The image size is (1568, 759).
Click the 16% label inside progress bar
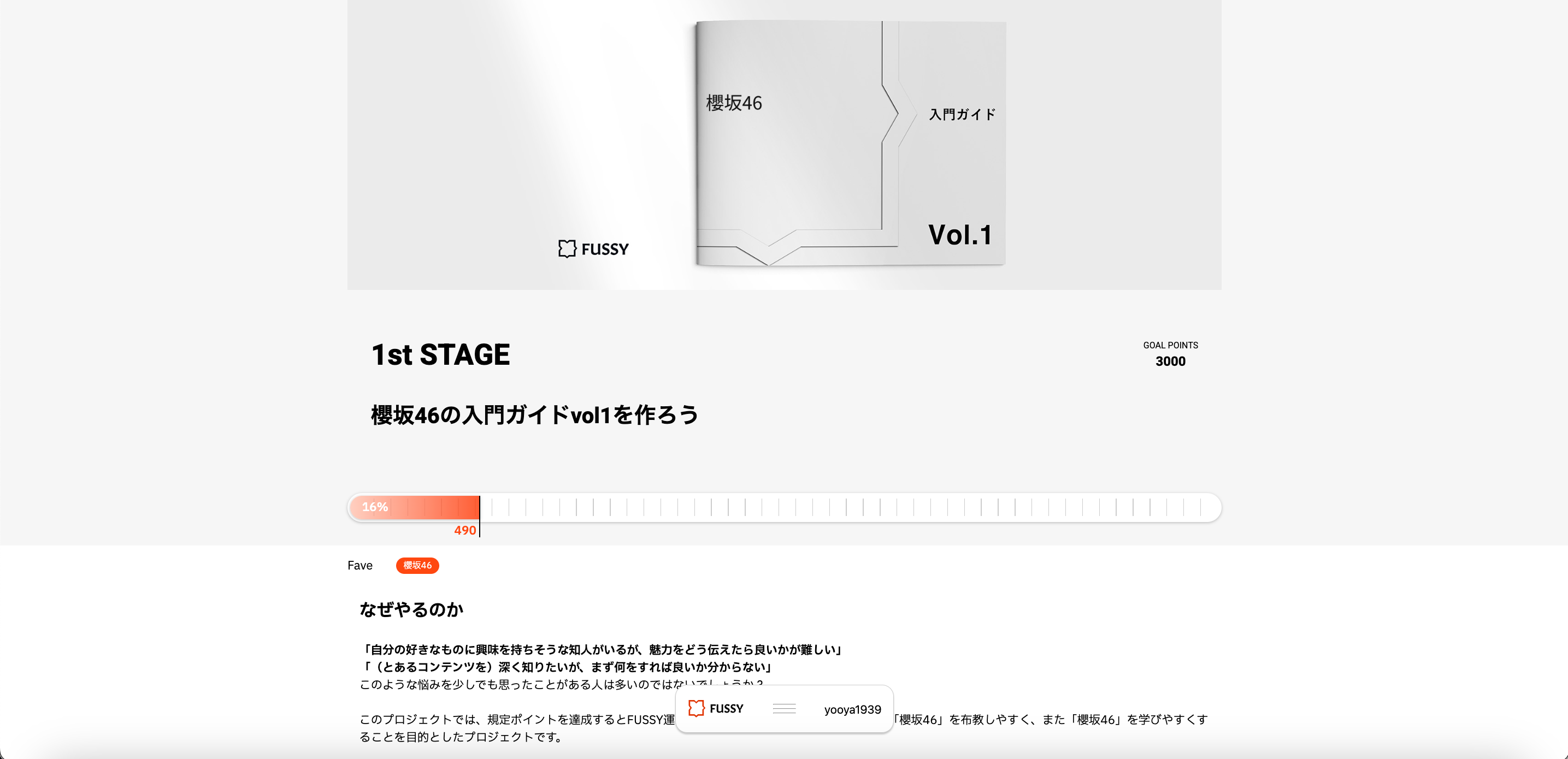375,507
